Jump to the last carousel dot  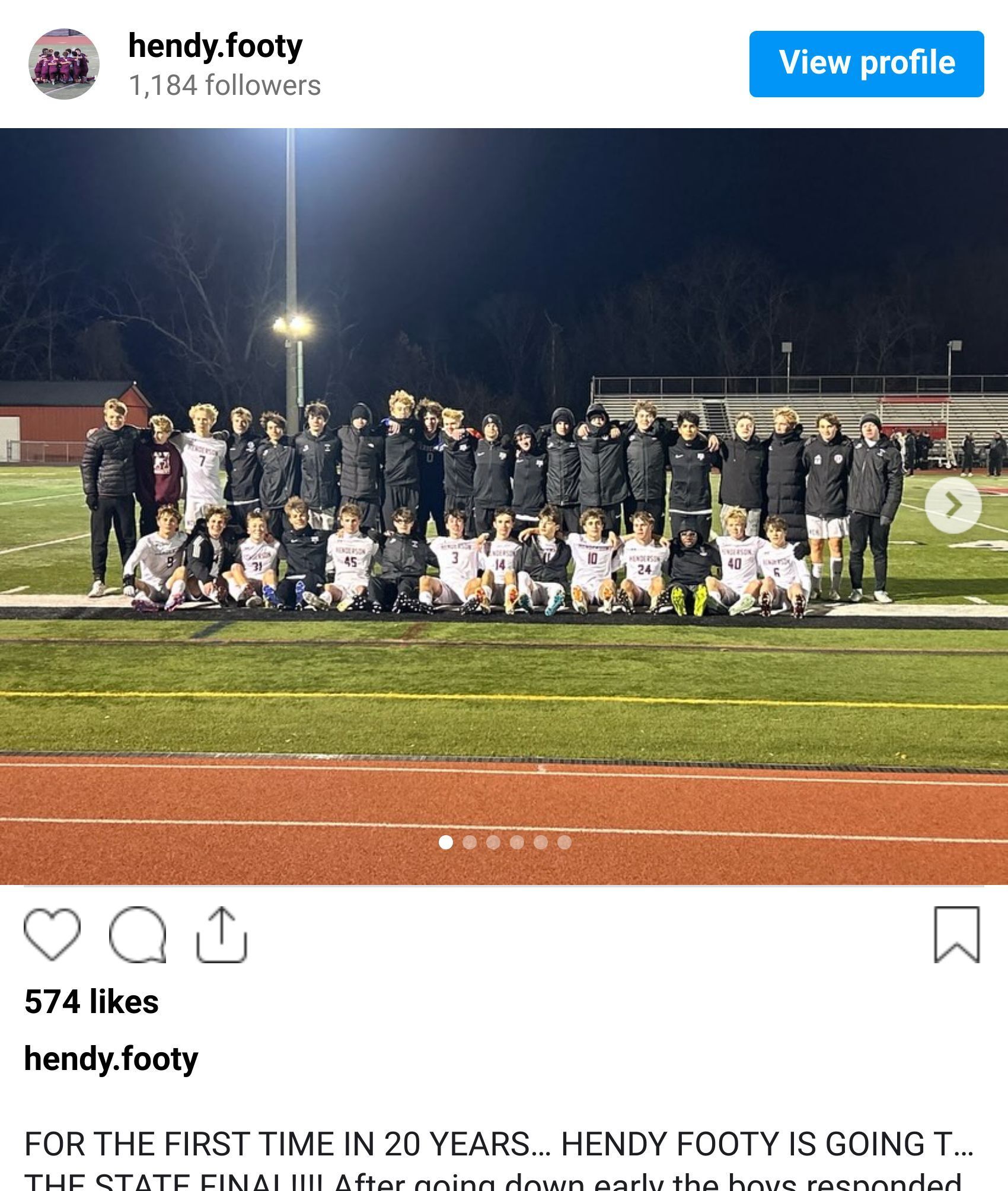pyautogui.click(x=564, y=842)
